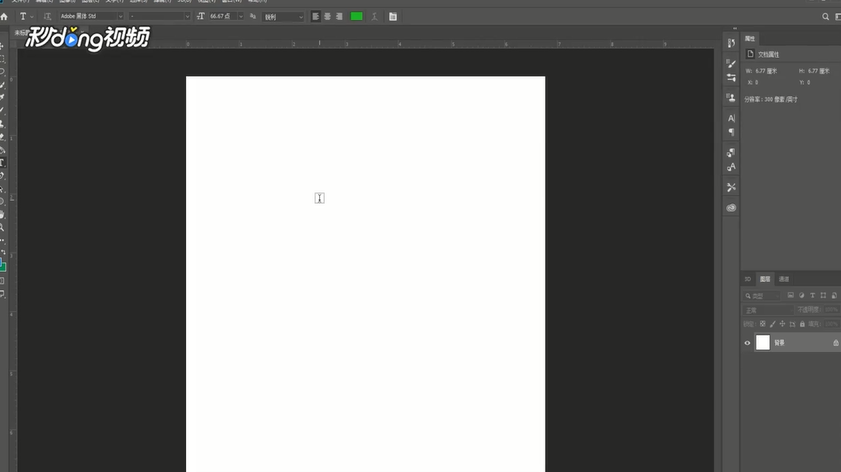This screenshot has height=472, width=841.
Task: Open the anti-aliasing 锐利 dropdown
Action: (x=283, y=17)
